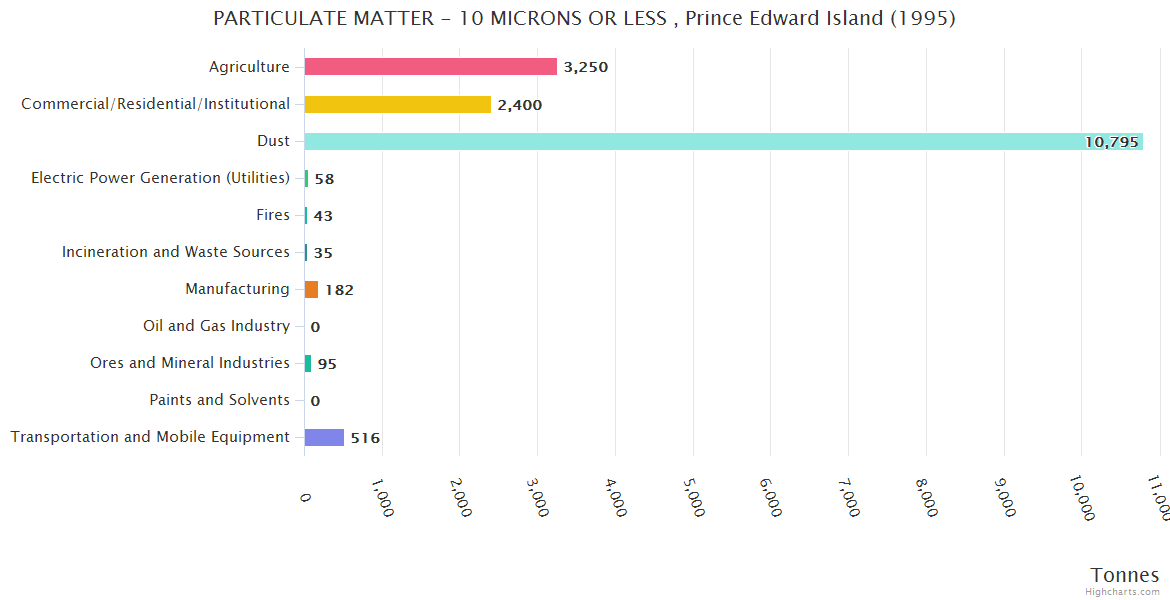Click the 516 Transportation data label
The image size is (1170, 600).
[x=365, y=438]
